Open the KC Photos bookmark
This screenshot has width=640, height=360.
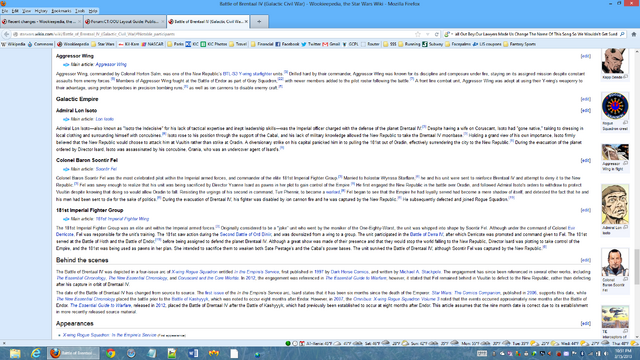pyautogui.click(x=214, y=44)
